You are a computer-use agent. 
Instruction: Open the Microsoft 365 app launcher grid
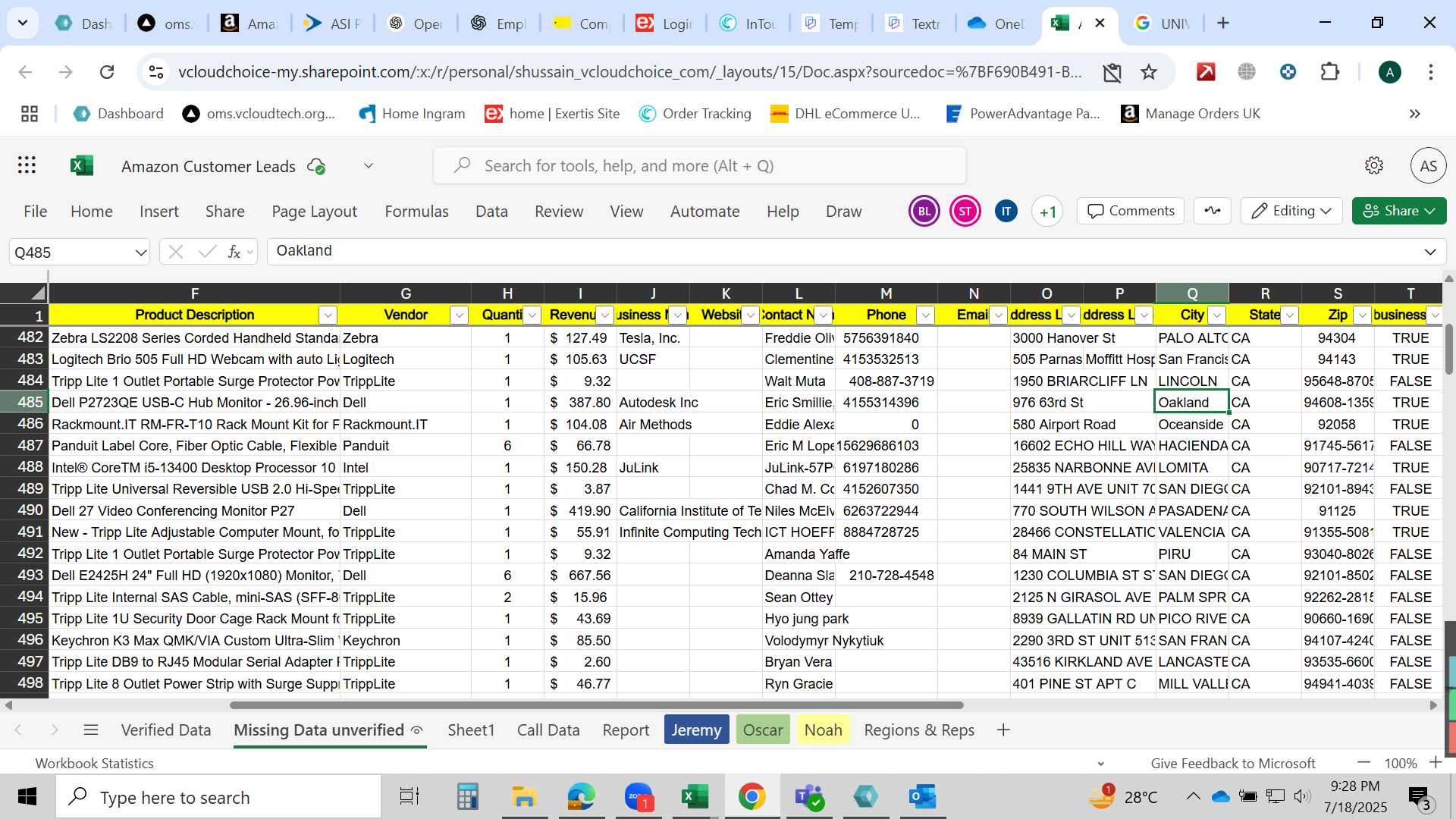(x=27, y=165)
